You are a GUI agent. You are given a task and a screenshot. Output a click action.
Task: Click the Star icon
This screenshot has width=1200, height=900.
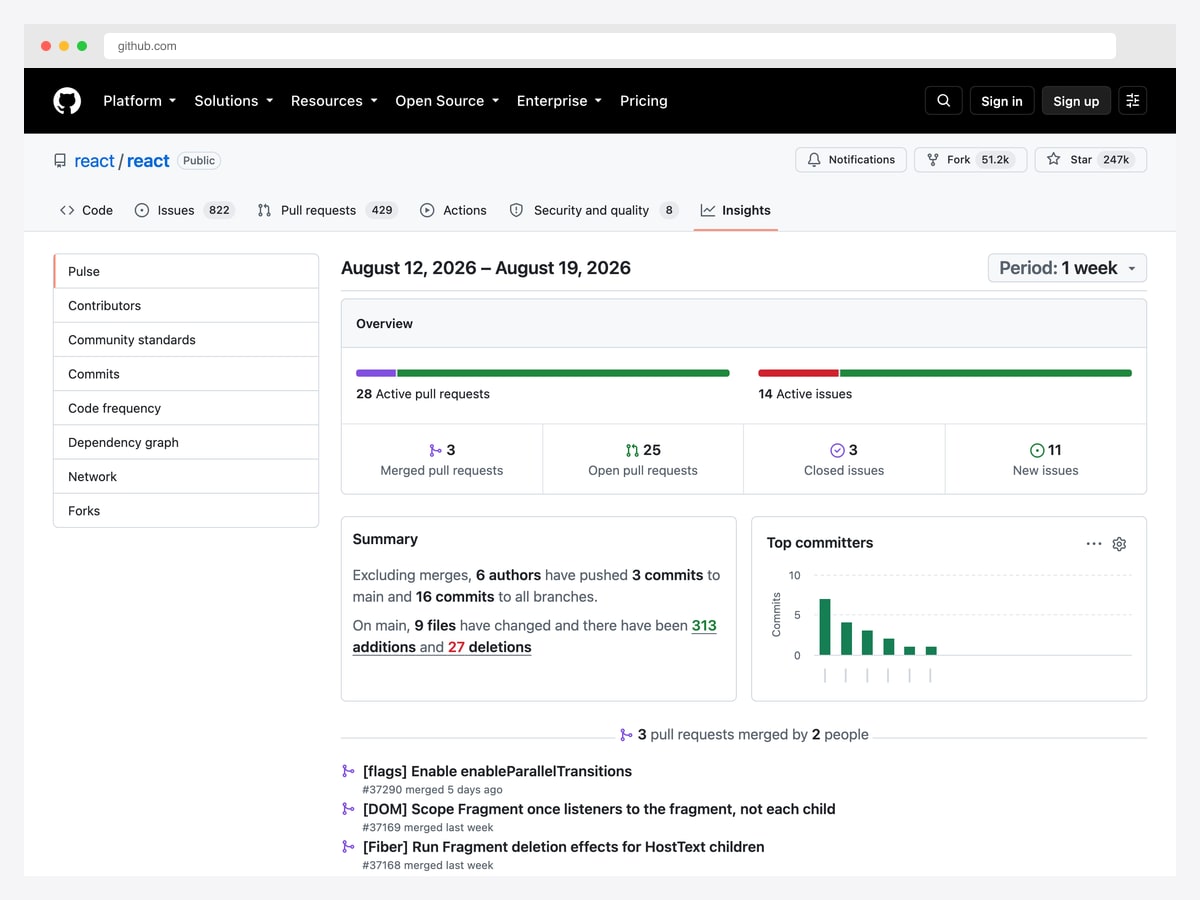[1053, 160]
